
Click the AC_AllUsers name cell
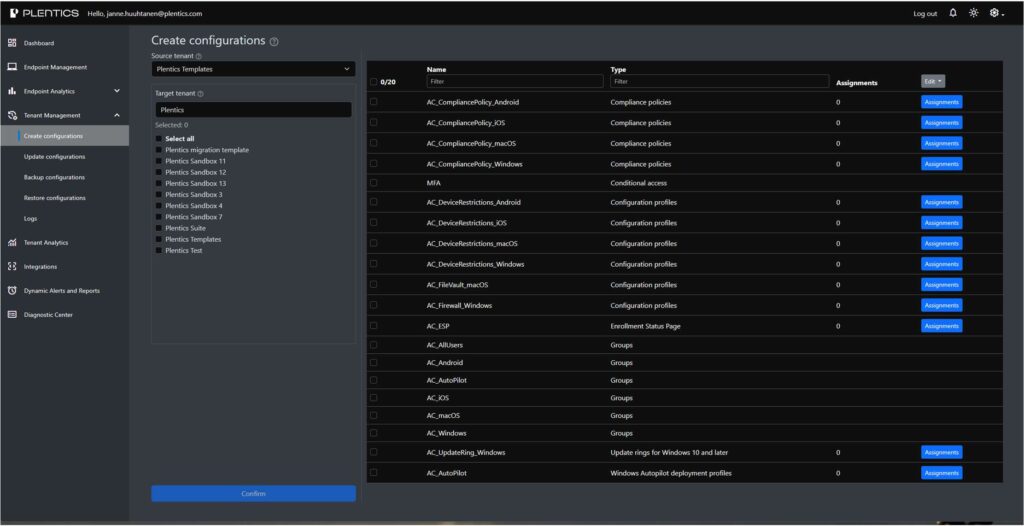(445, 344)
